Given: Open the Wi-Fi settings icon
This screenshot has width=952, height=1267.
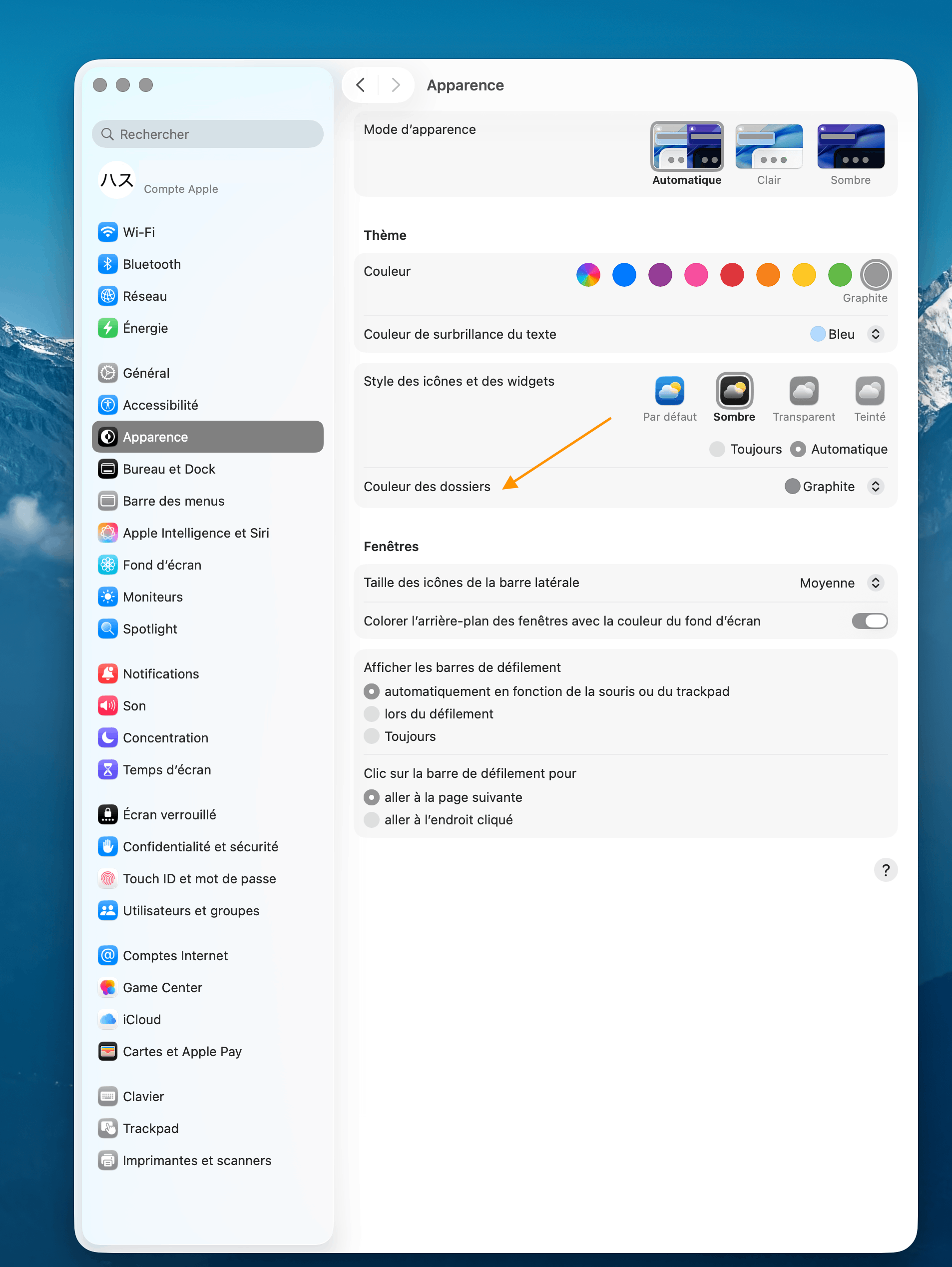Looking at the screenshot, I should coord(108,232).
